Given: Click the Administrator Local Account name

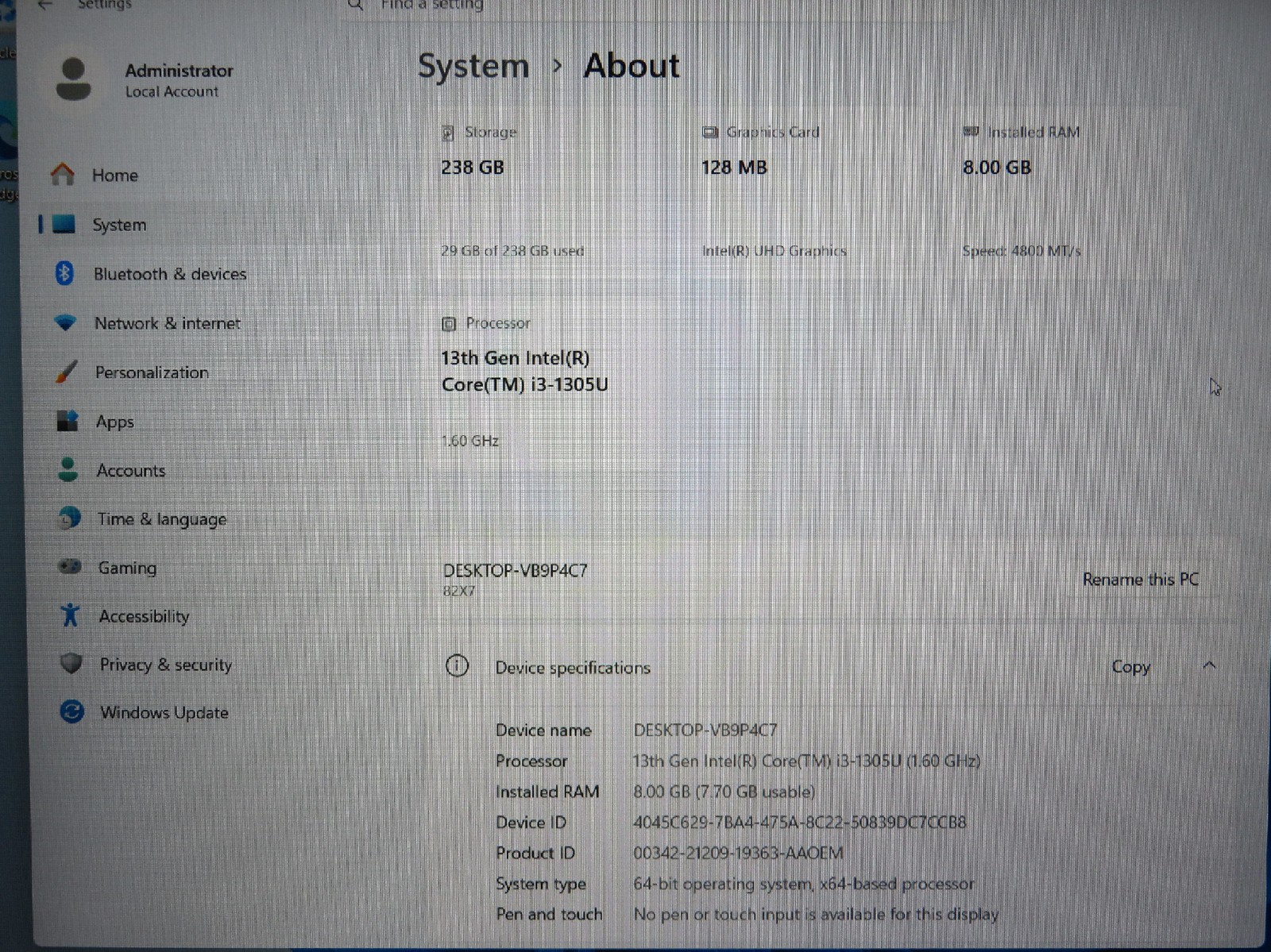Looking at the screenshot, I should [x=179, y=80].
